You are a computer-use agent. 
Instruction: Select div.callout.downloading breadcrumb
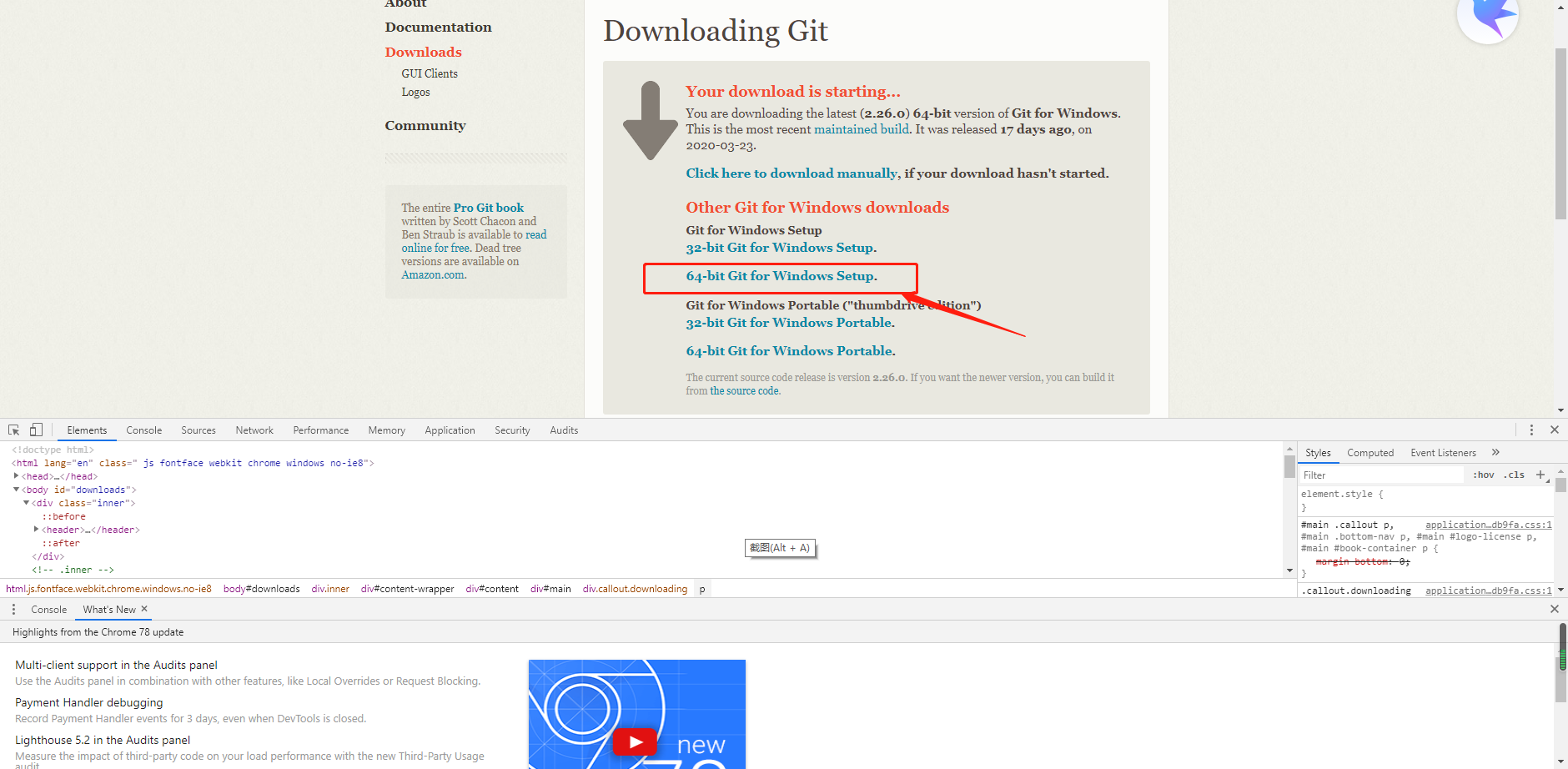tap(635, 589)
